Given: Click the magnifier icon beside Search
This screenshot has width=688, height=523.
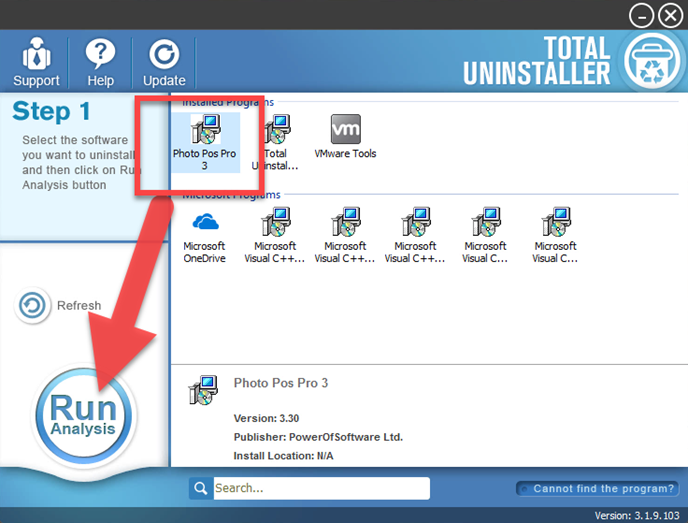Looking at the screenshot, I should [x=201, y=488].
